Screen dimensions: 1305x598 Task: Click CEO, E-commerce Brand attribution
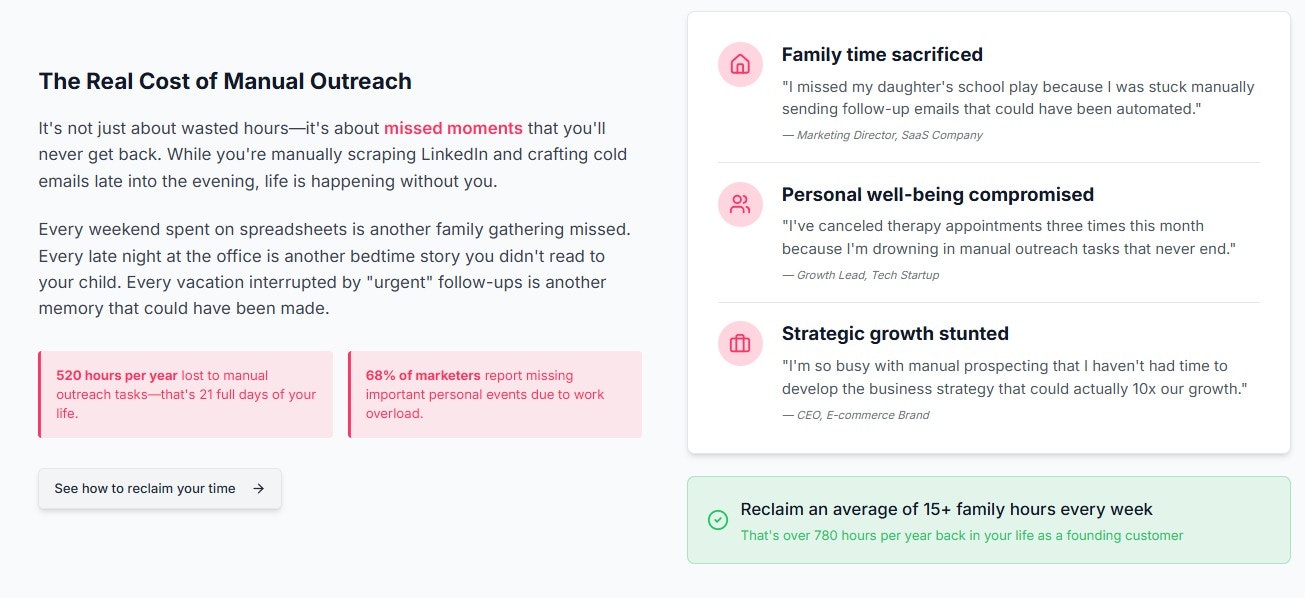pos(855,415)
